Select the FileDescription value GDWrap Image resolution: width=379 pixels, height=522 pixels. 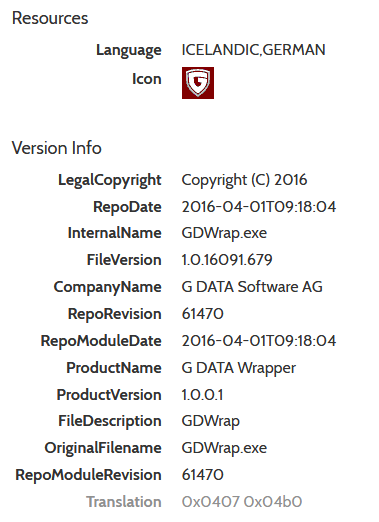point(211,421)
